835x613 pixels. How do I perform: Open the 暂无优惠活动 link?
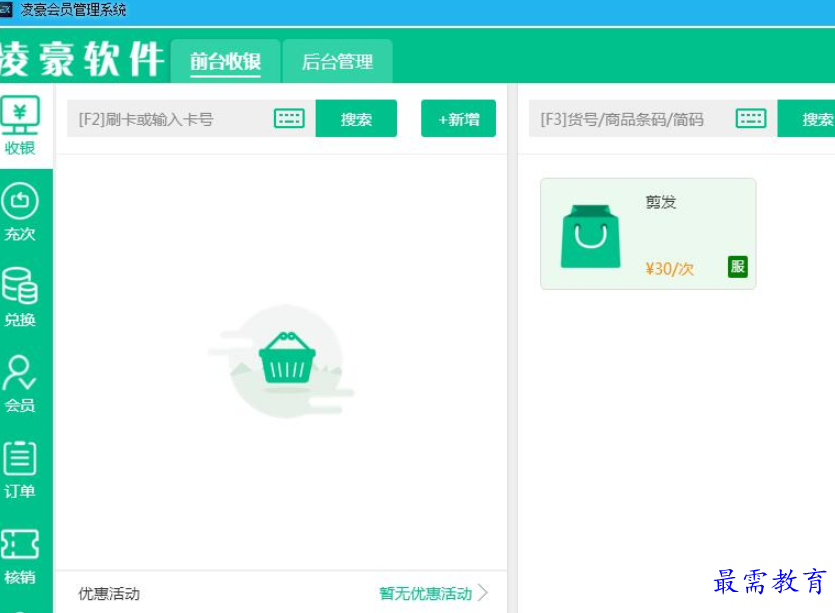pos(425,593)
